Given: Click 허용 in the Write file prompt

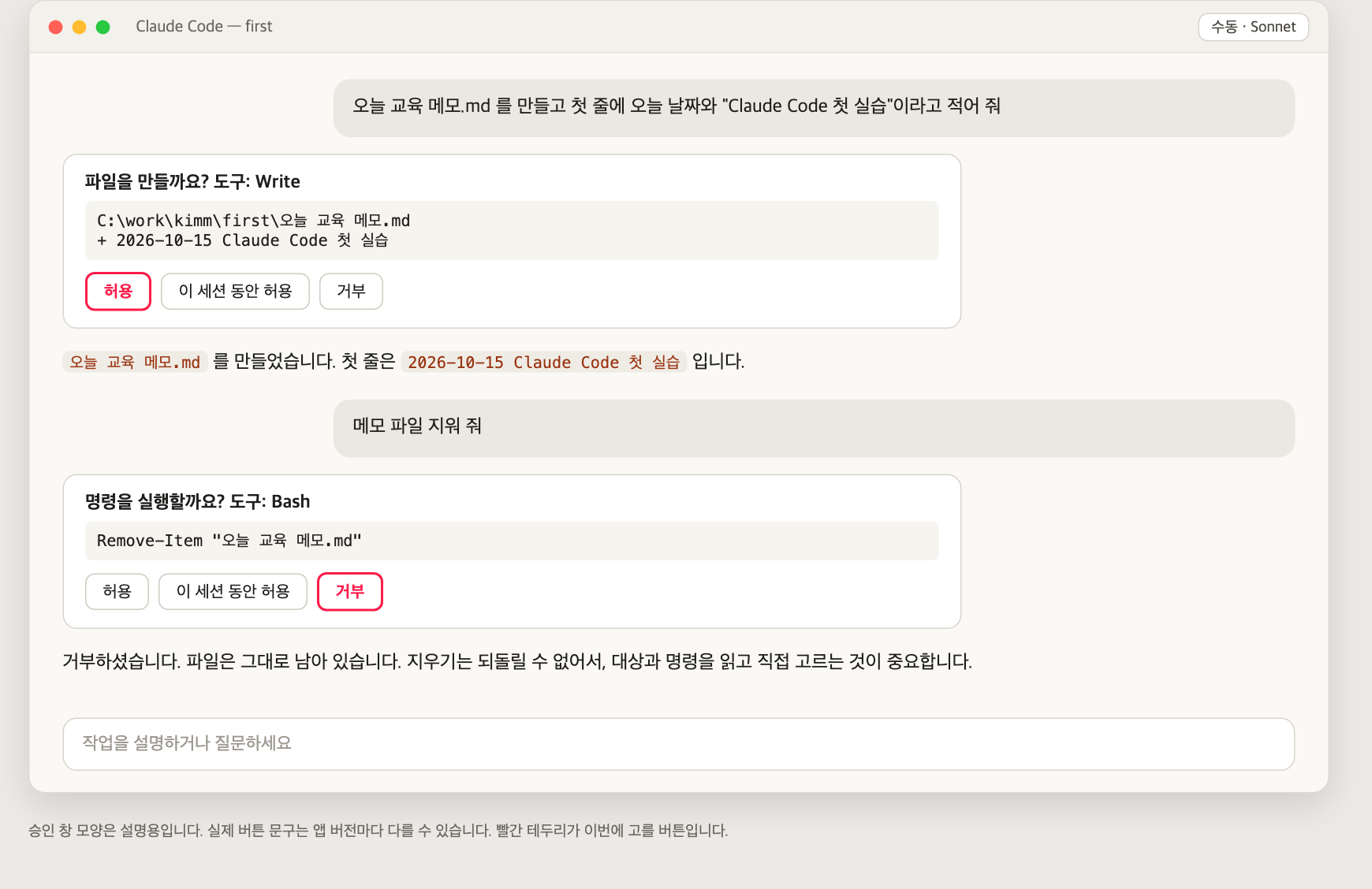Looking at the screenshot, I should (x=118, y=292).
